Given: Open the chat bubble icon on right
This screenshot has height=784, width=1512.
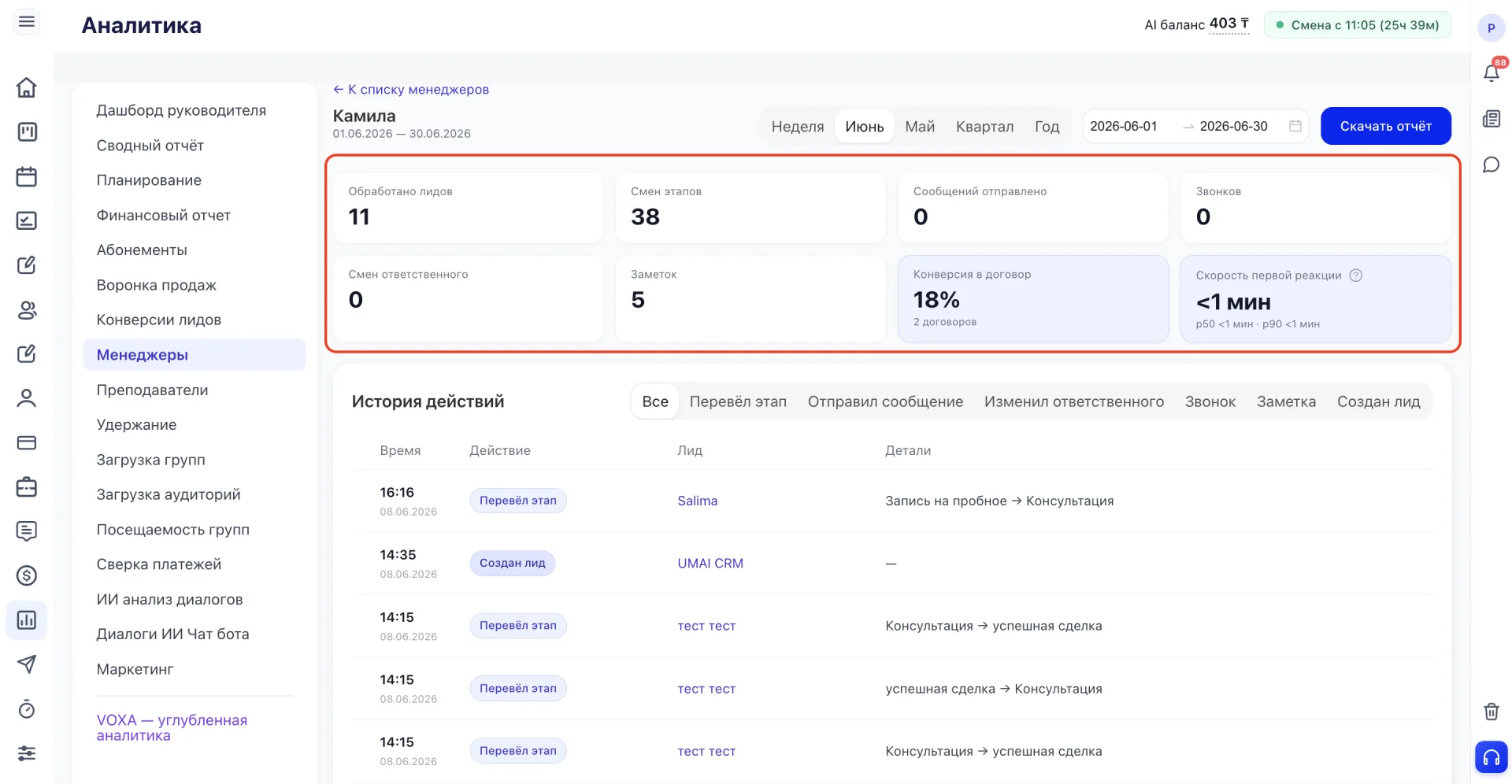Looking at the screenshot, I should 1492,165.
